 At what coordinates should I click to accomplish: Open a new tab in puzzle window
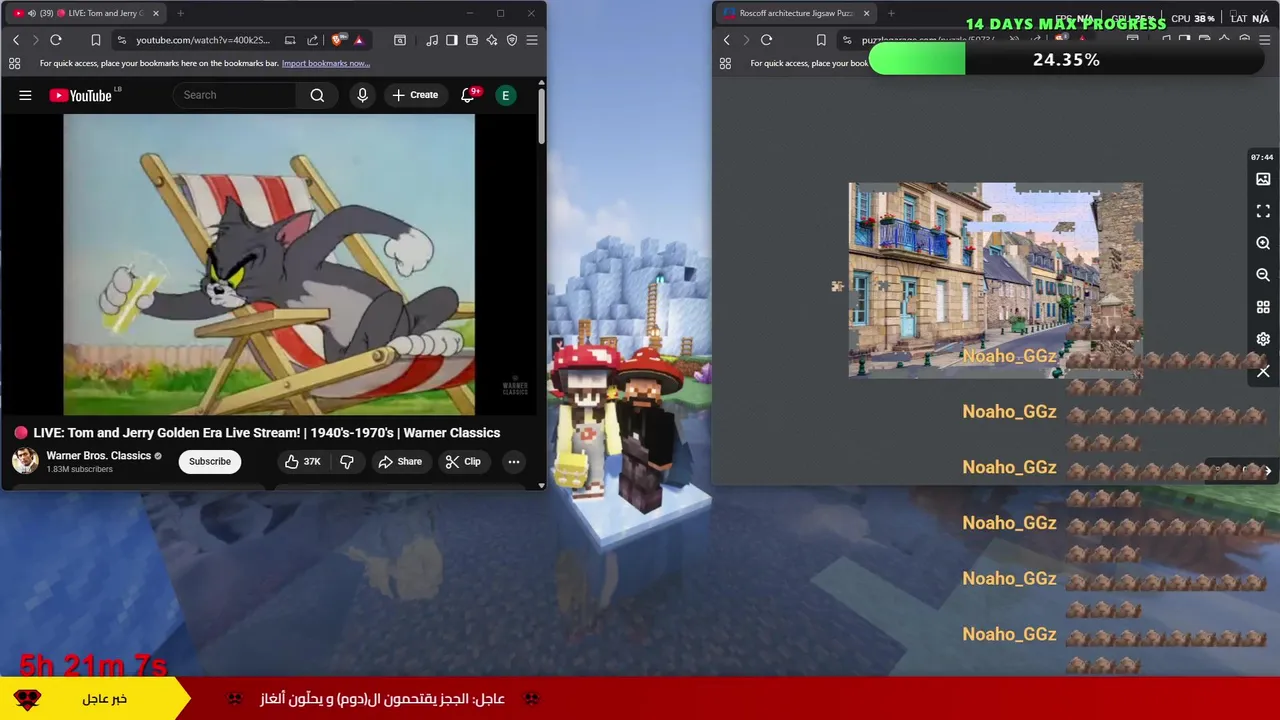pyautogui.click(x=891, y=13)
